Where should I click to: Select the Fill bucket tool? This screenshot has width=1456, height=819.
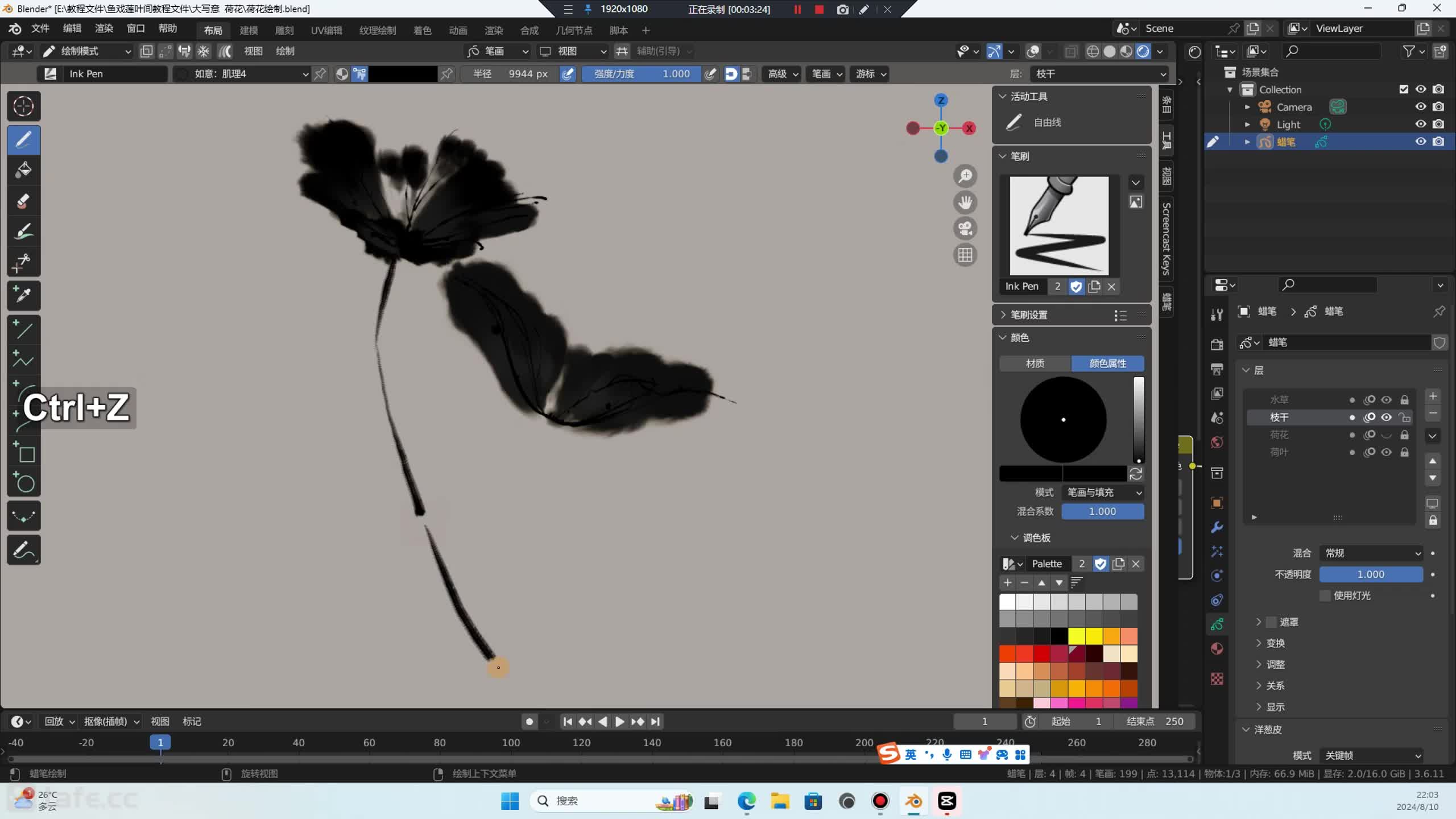[x=23, y=170]
